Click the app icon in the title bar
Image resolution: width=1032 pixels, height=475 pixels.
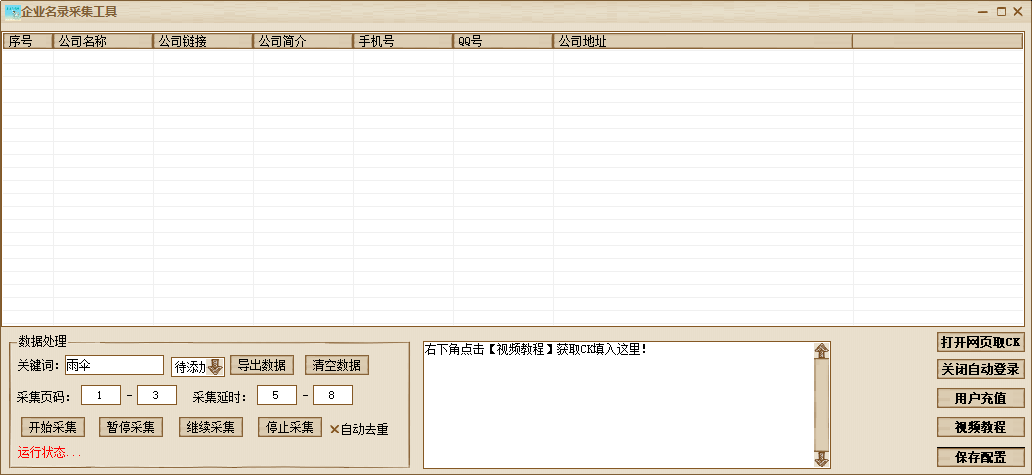pyautogui.click(x=13, y=12)
